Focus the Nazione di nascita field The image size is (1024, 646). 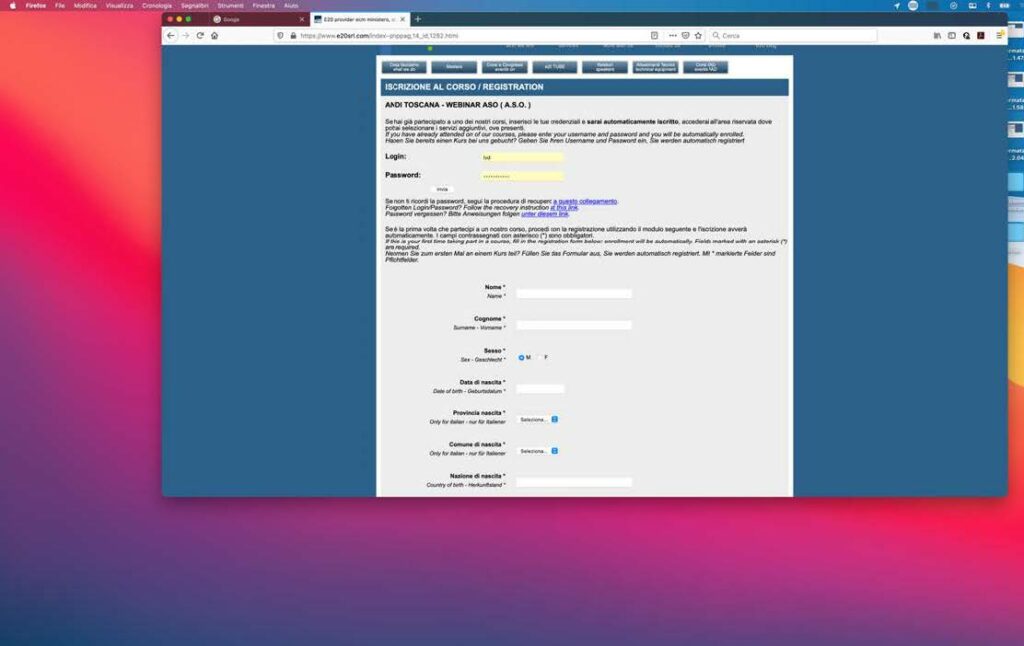(574, 483)
